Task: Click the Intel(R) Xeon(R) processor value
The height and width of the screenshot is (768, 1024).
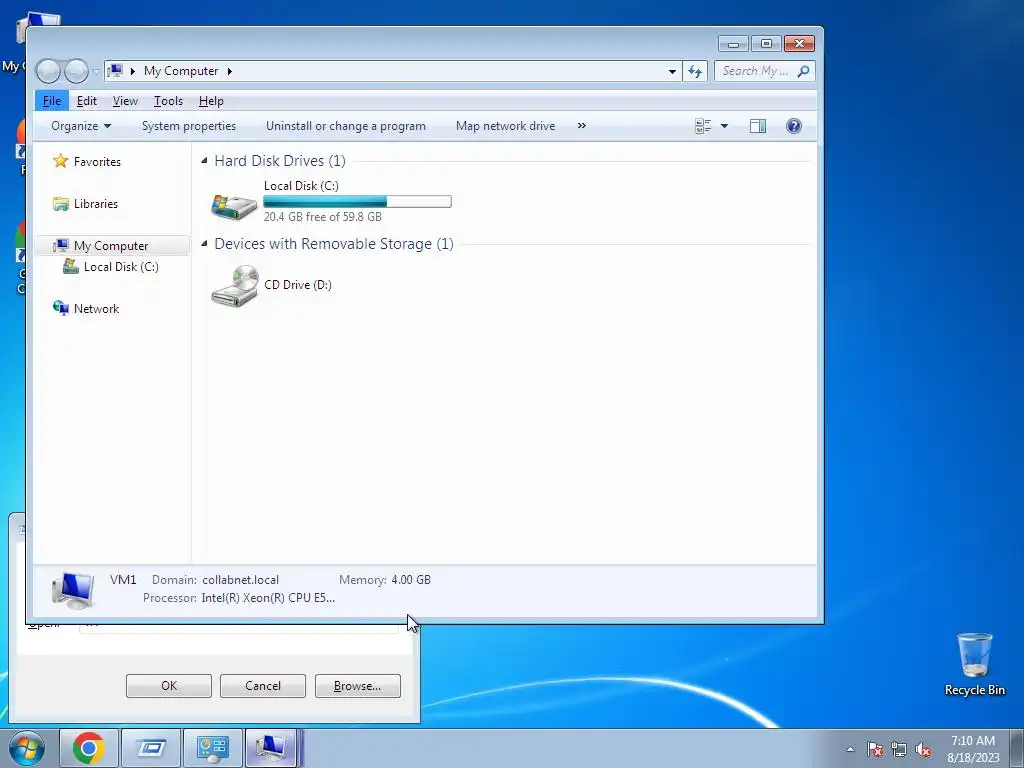Action: (x=268, y=598)
